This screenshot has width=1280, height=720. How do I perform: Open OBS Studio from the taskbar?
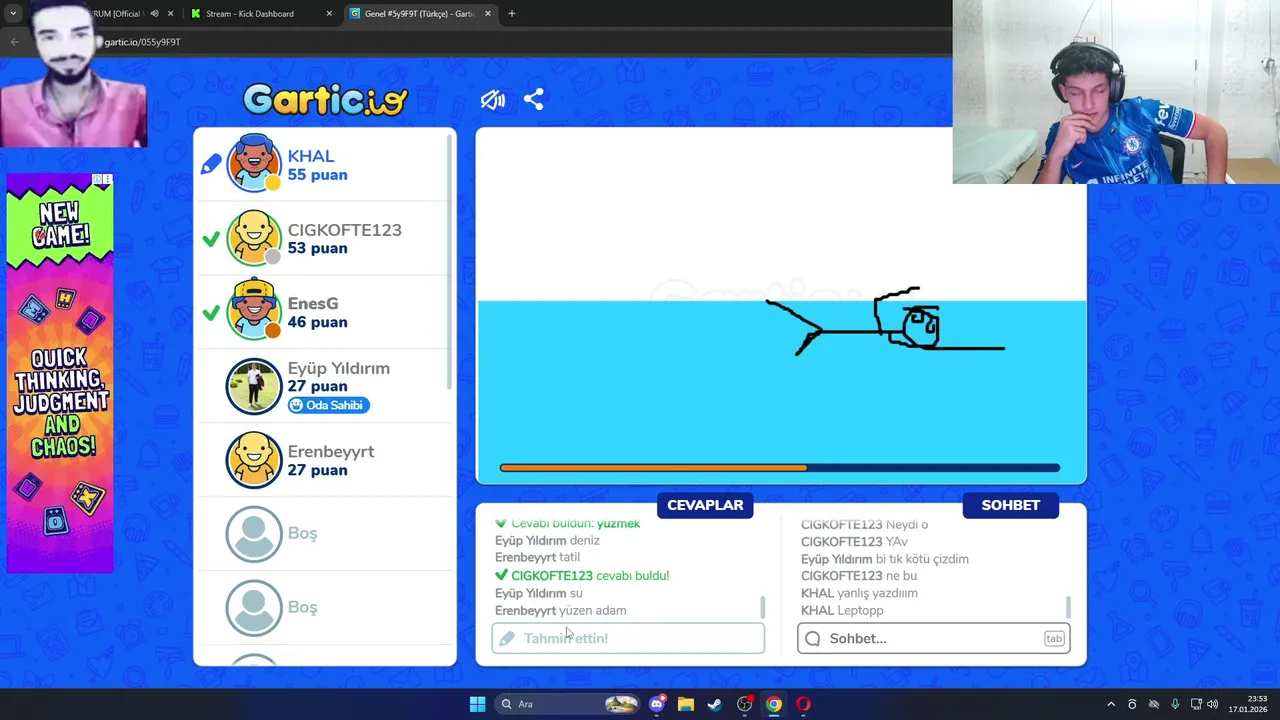pyautogui.click(x=744, y=704)
